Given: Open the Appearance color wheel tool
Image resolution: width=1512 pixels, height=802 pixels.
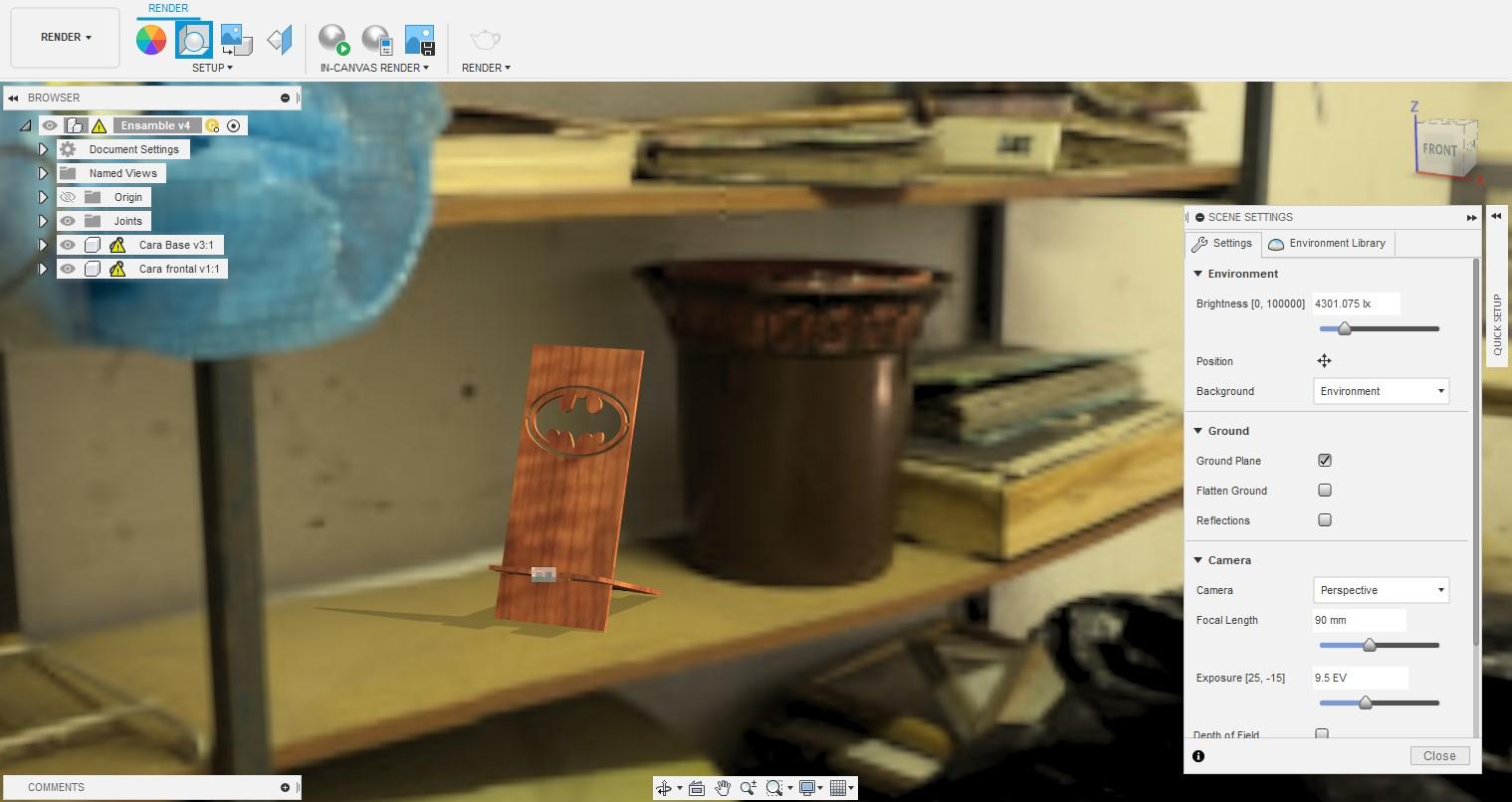Looking at the screenshot, I should pos(151,40).
